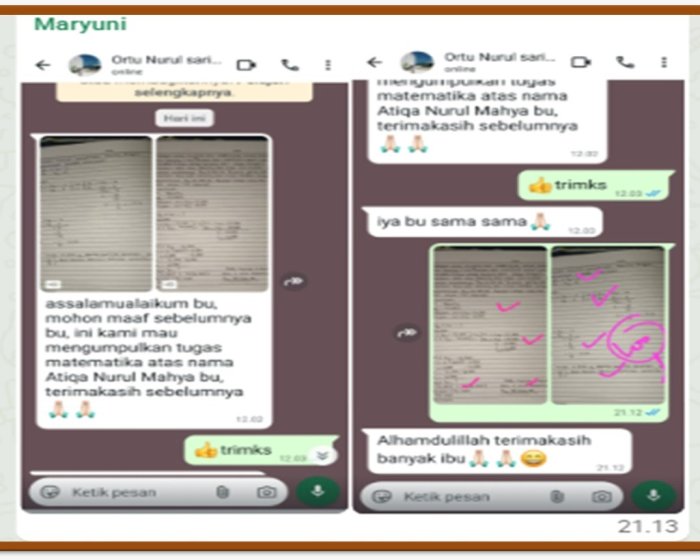Open the second homework photo in the left chat
Screen dimensions: 700x560
(212, 214)
